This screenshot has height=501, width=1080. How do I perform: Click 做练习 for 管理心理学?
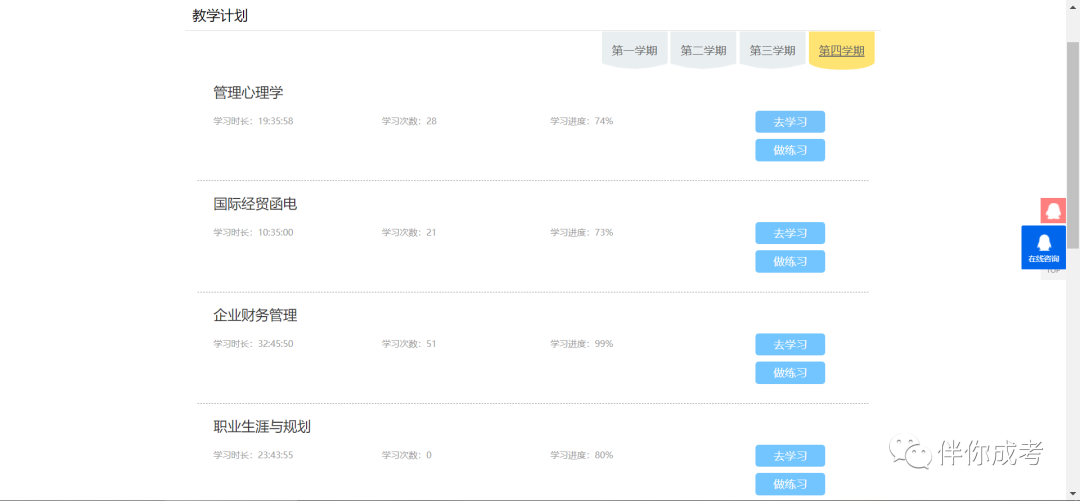790,150
